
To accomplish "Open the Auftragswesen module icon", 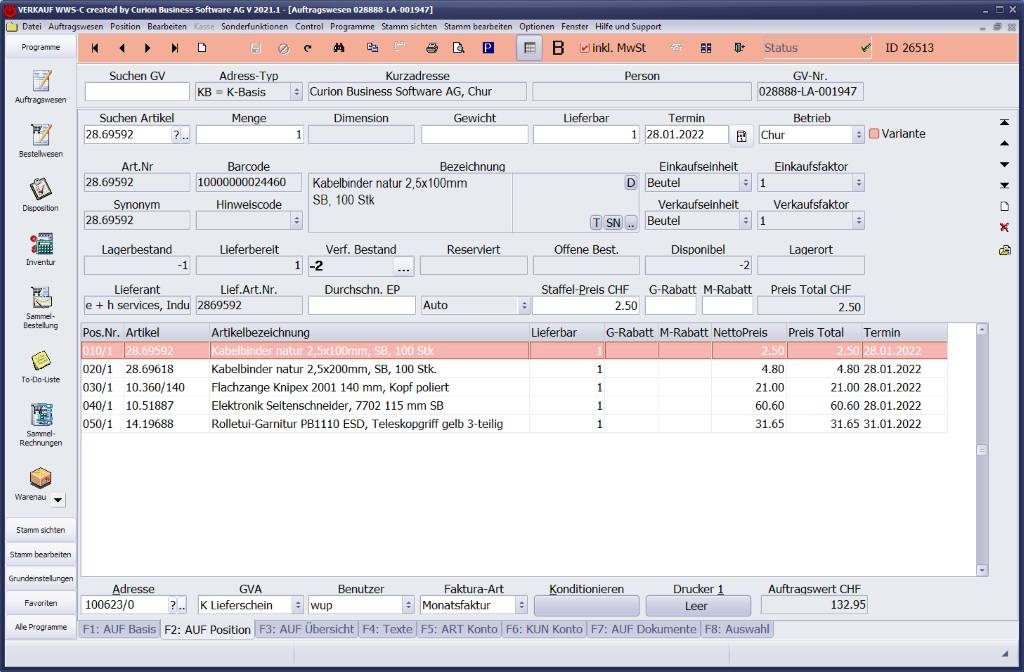I will (41, 81).
